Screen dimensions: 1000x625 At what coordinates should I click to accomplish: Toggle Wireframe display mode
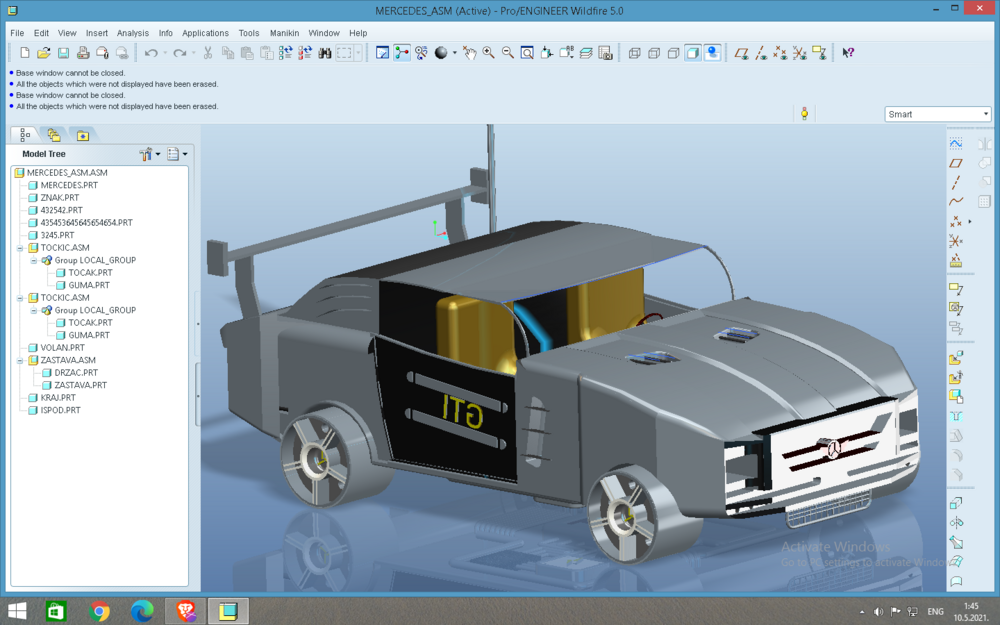635,53
